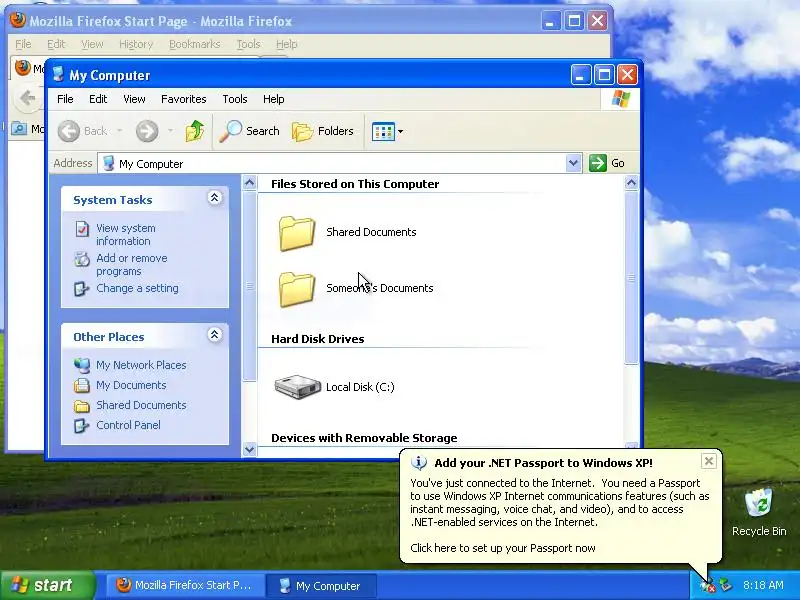Maximize the Firefox window
The image size is (800, 600).
coord(574,21)
